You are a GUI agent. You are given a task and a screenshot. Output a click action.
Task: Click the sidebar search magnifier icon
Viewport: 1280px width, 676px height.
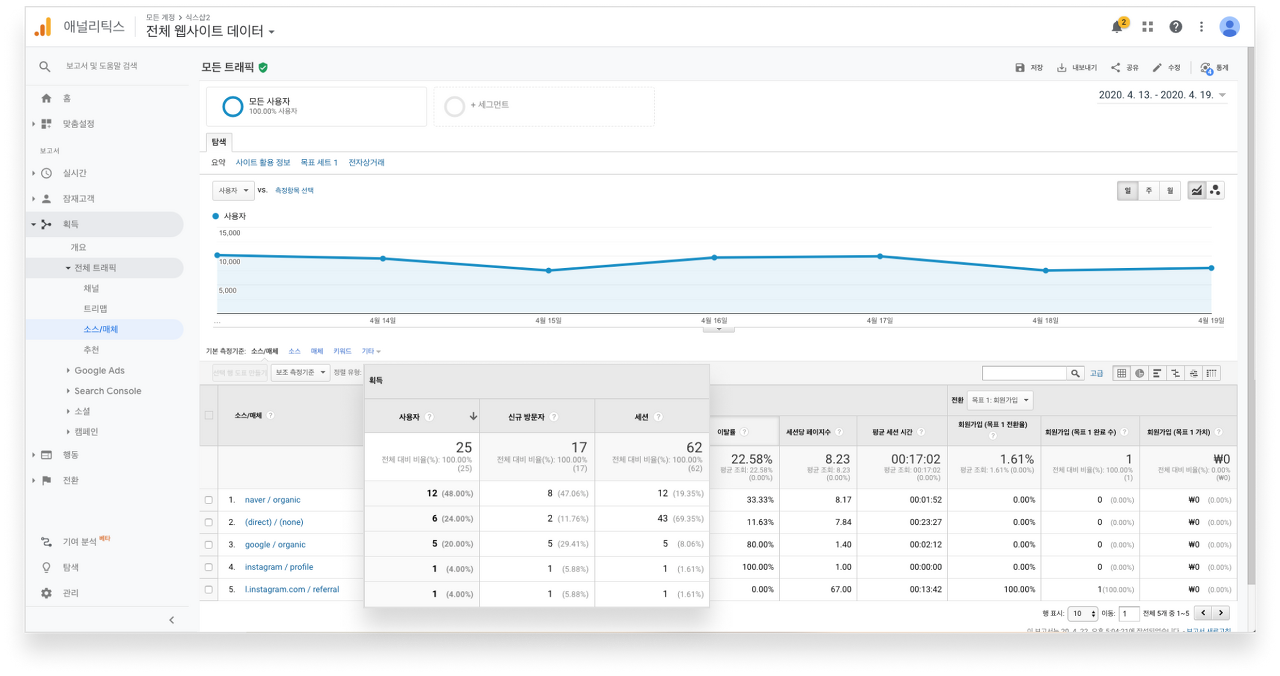(45, 66)
